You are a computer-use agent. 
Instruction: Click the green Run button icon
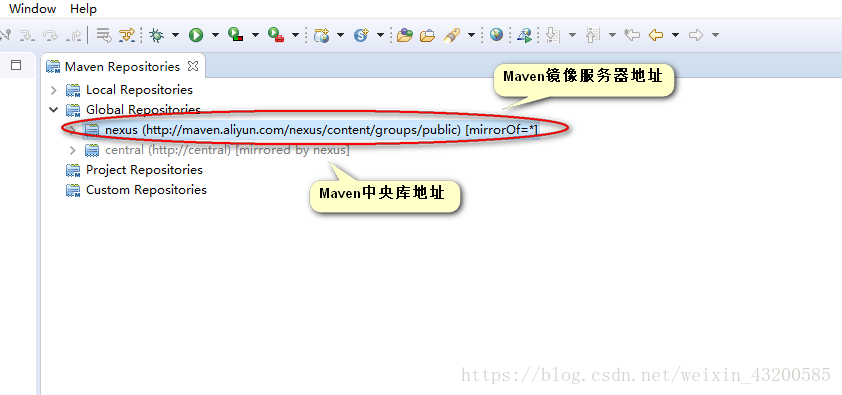point(196,35)
